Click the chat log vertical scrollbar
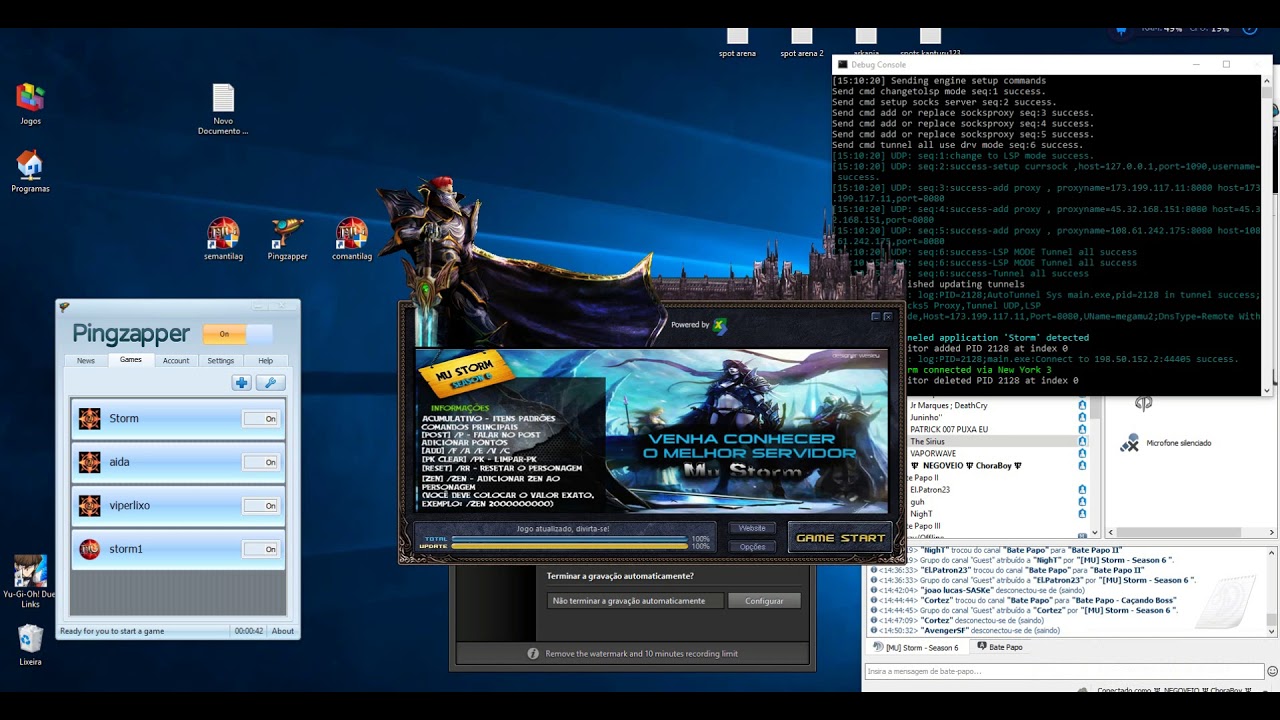 click(x=1272, y=591)
